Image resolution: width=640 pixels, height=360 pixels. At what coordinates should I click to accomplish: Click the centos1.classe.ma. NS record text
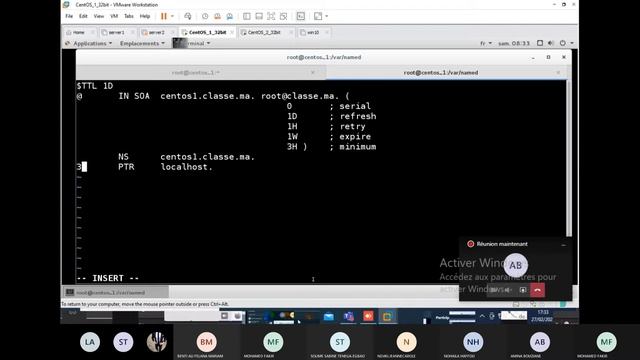207,157
